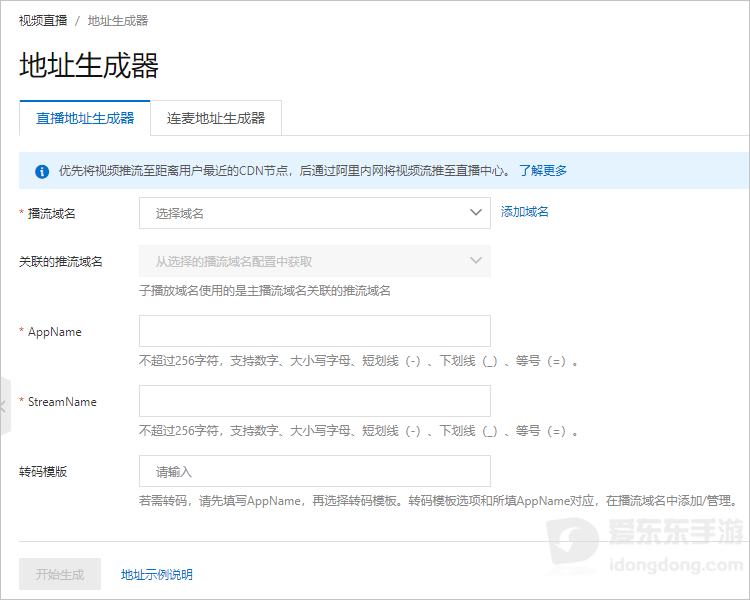Go to 视频直播 breadcrumb
This screenshot has width=750, height=600.
click(x=43, y=21)
